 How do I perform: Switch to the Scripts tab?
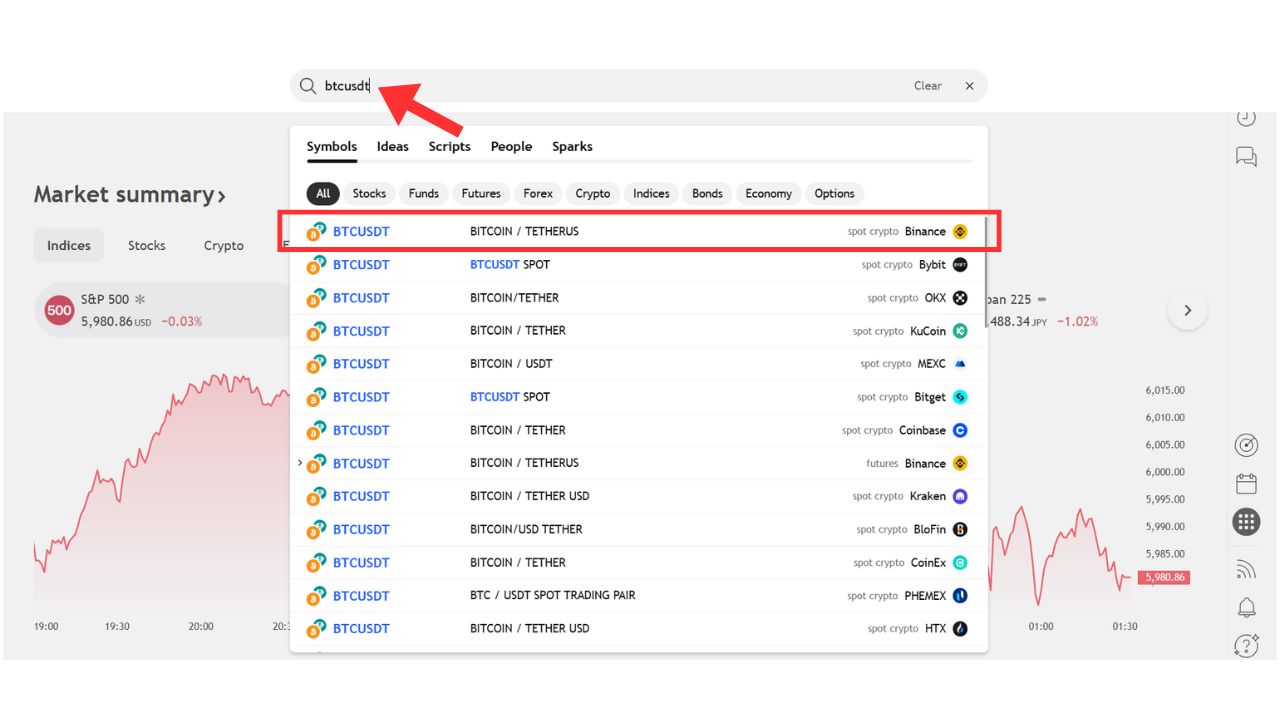450,146
